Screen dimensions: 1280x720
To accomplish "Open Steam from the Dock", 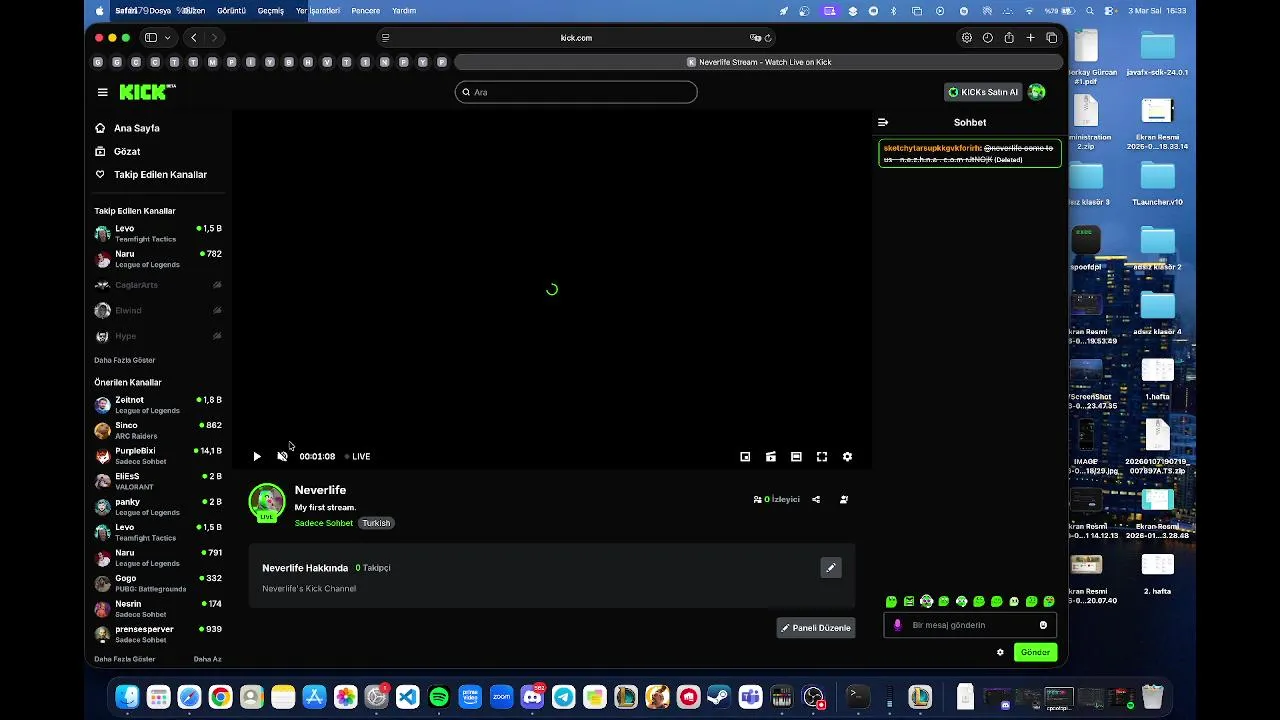I will (x=719, y=697).
